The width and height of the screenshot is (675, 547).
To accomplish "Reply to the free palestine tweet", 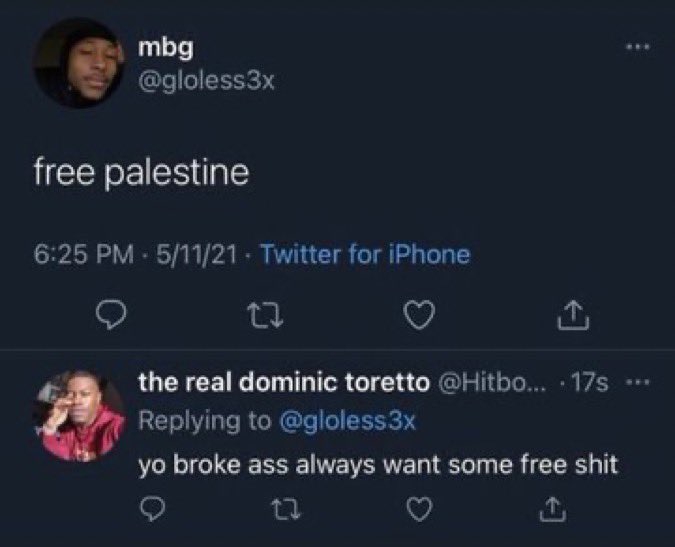I will coord(111,315).
